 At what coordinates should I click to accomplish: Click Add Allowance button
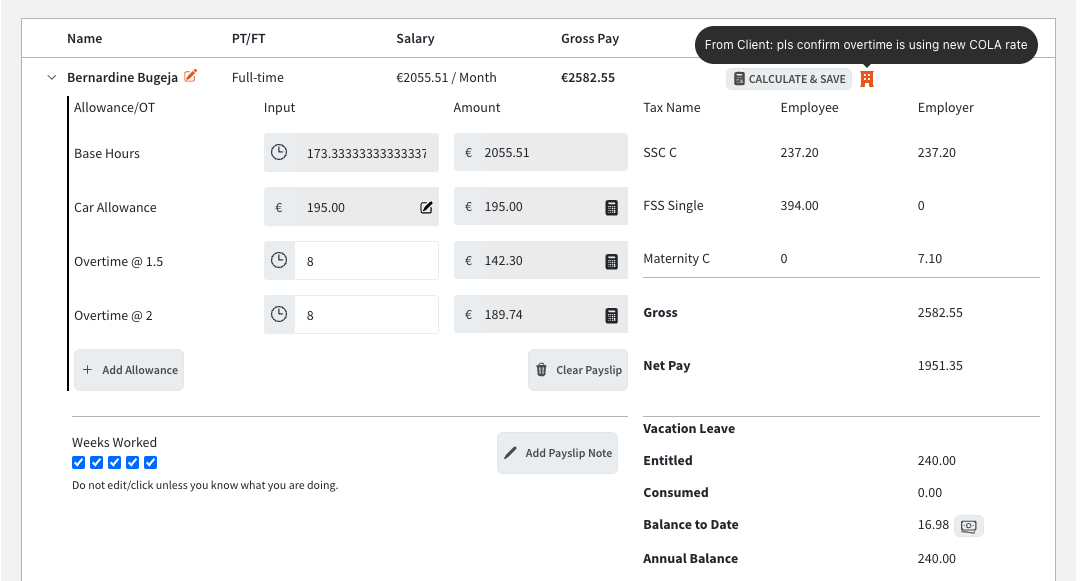[129, 370]
